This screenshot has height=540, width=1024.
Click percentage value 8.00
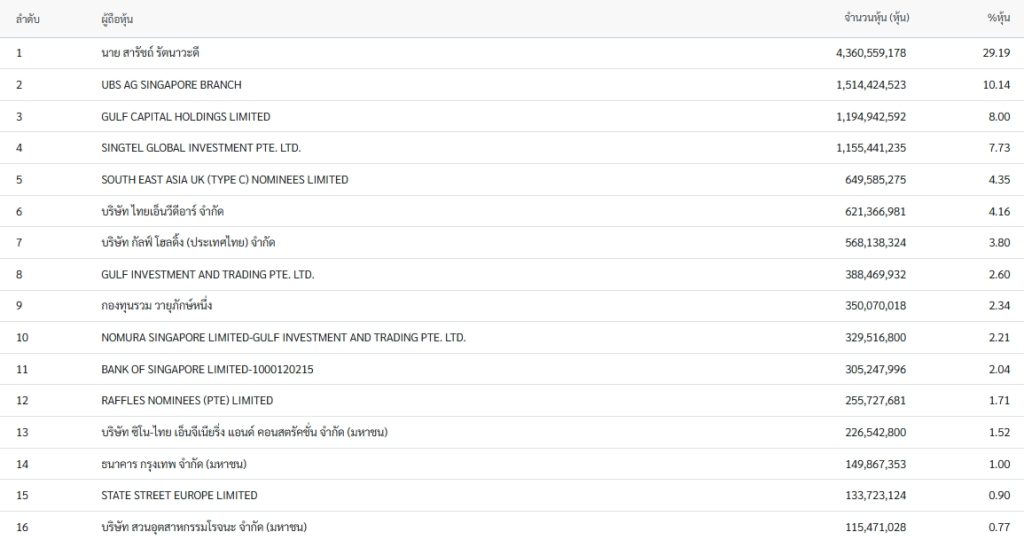[x=999, y=117]
